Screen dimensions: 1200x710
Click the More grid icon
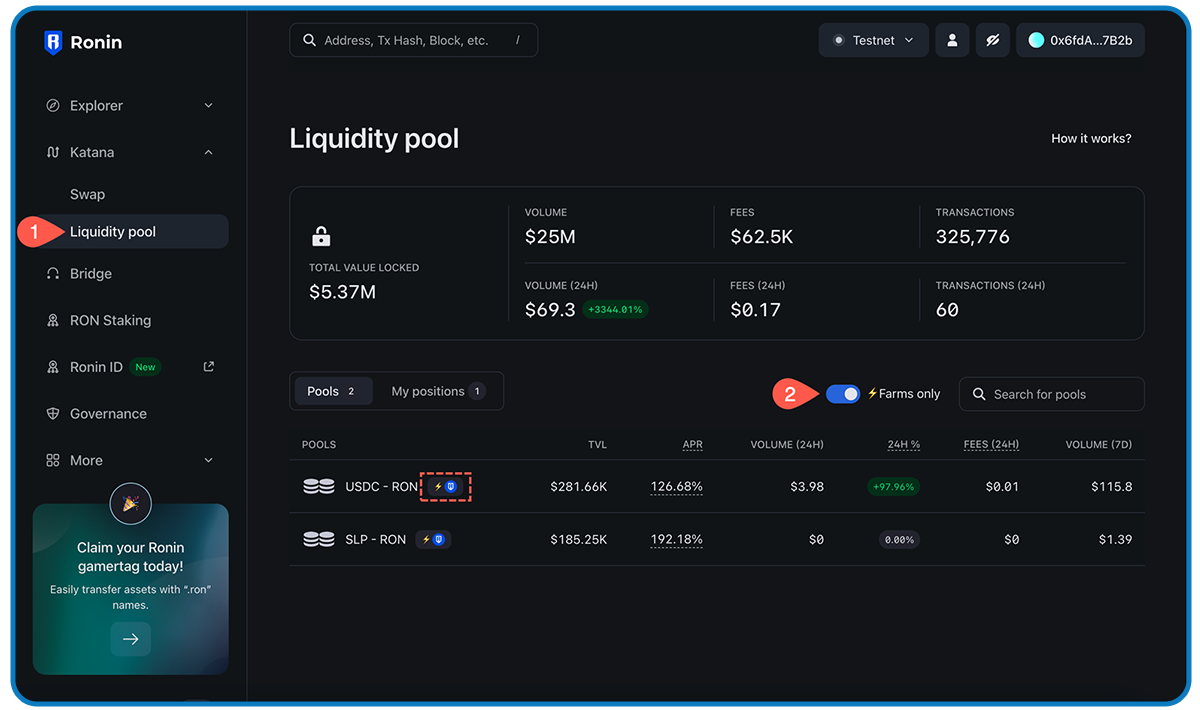[x=53, y=460]
